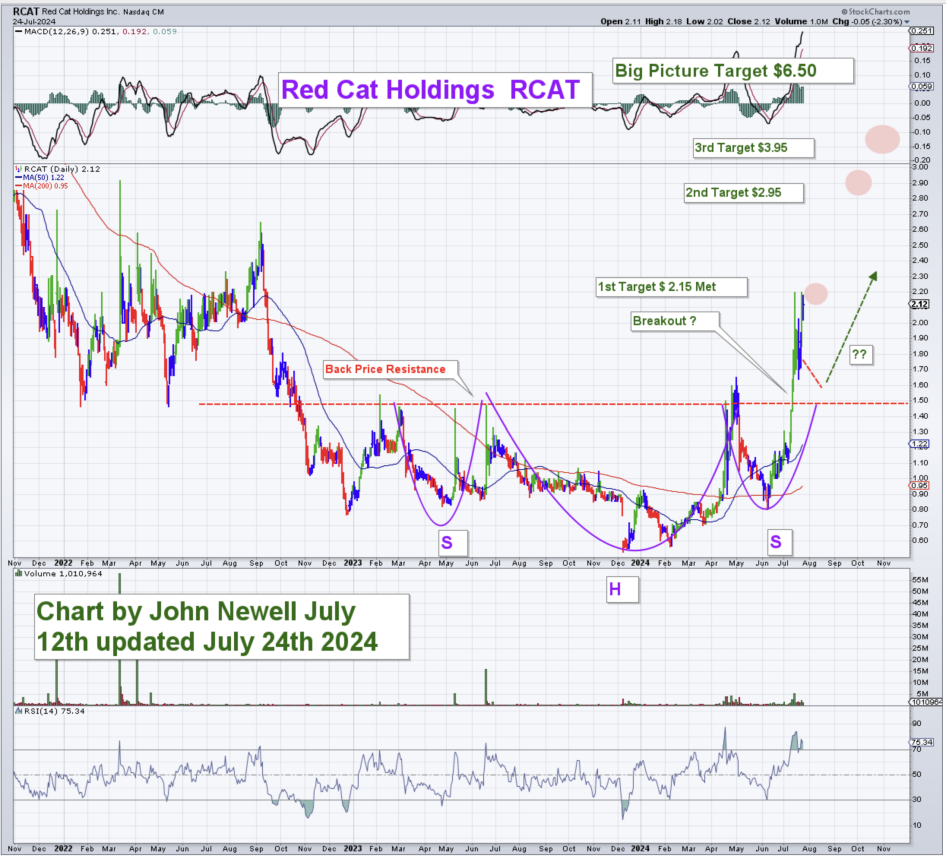Click the MA(50) 1.22 legend entry
Screen dimensions: 946x857
[40, 177]
